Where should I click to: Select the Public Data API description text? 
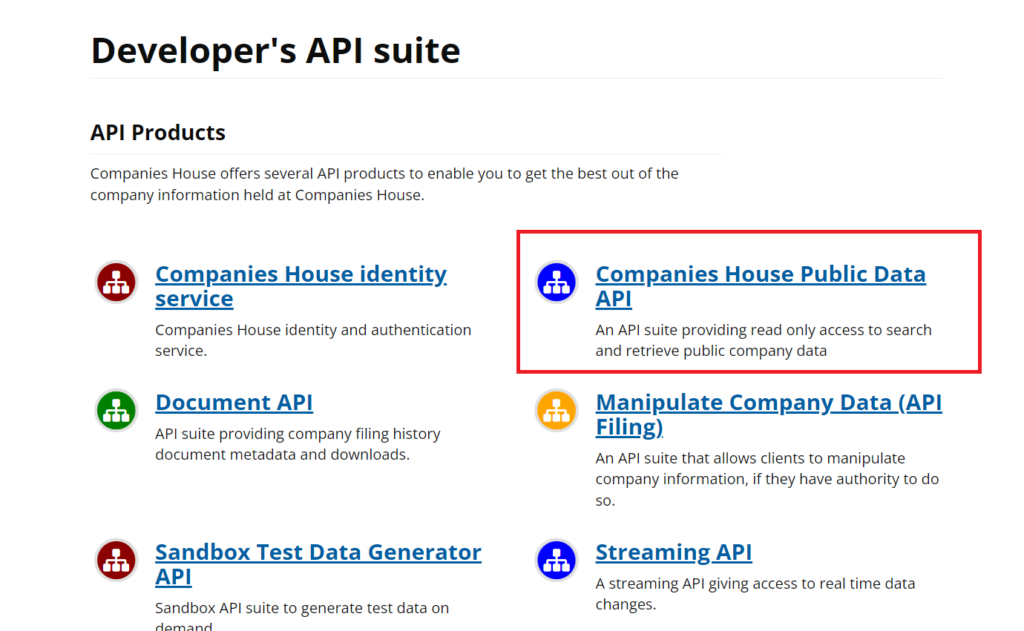click(x=763, y=341)
